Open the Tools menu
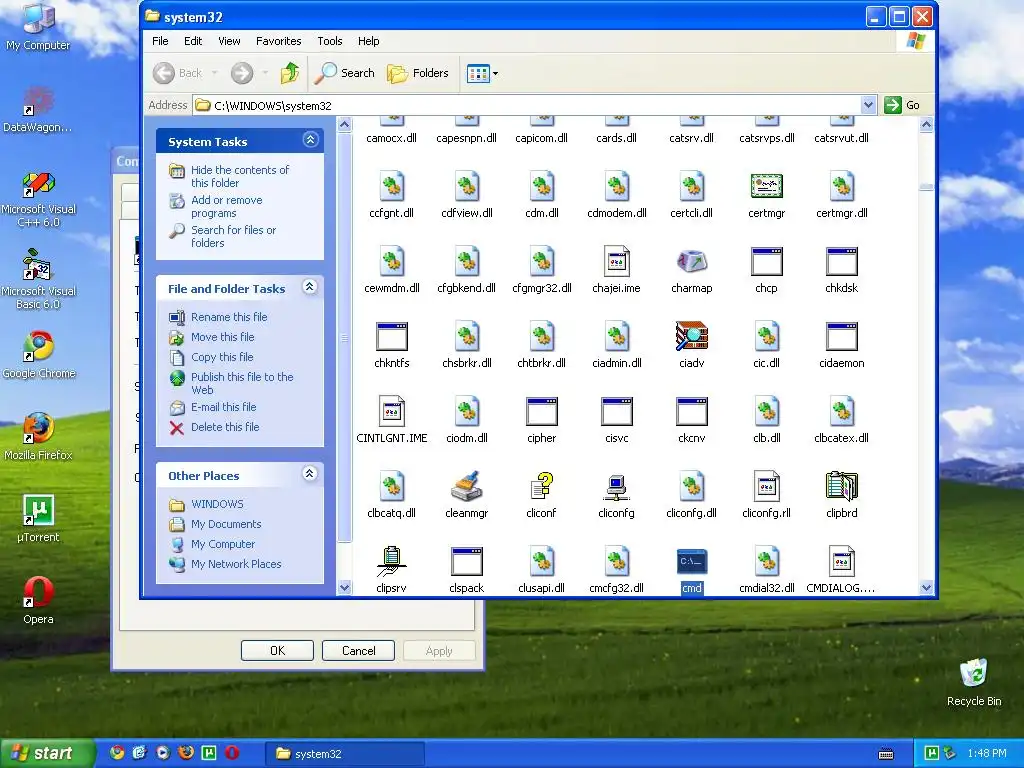1024x768 pixels. [x=330, y=41]
